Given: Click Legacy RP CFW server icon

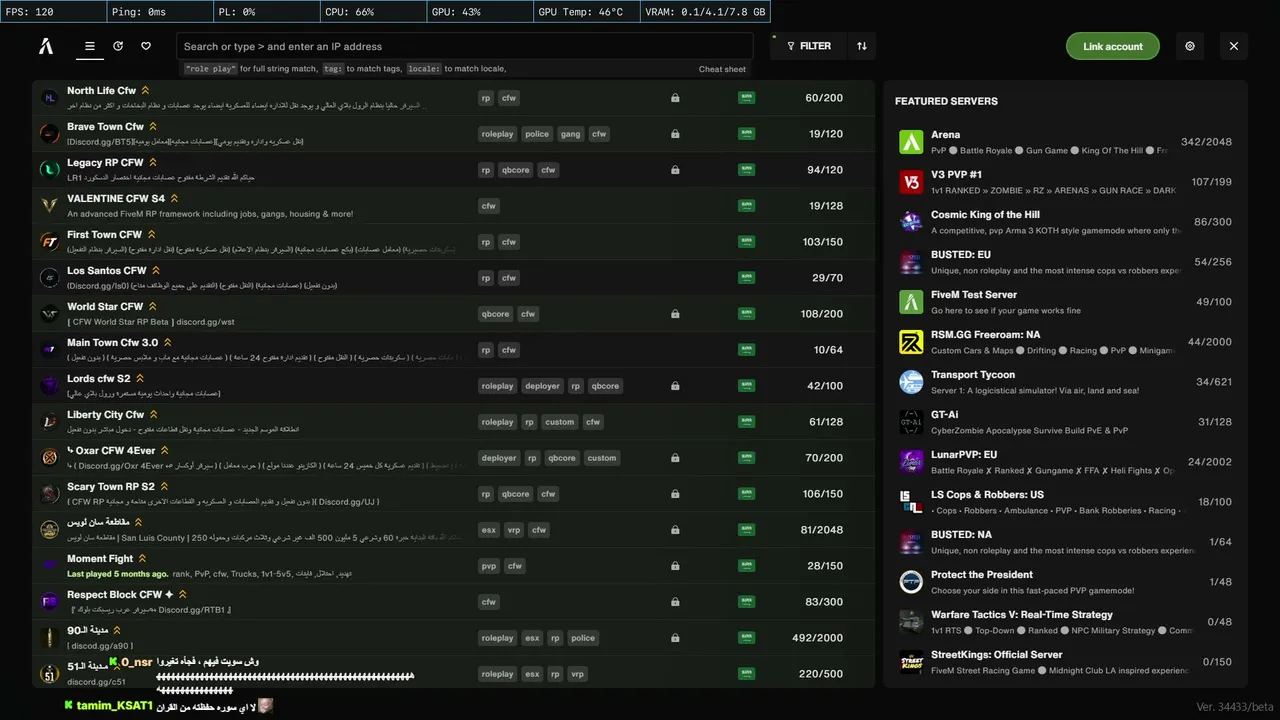Looking at the screenshot, I should [x=50, y=170].
